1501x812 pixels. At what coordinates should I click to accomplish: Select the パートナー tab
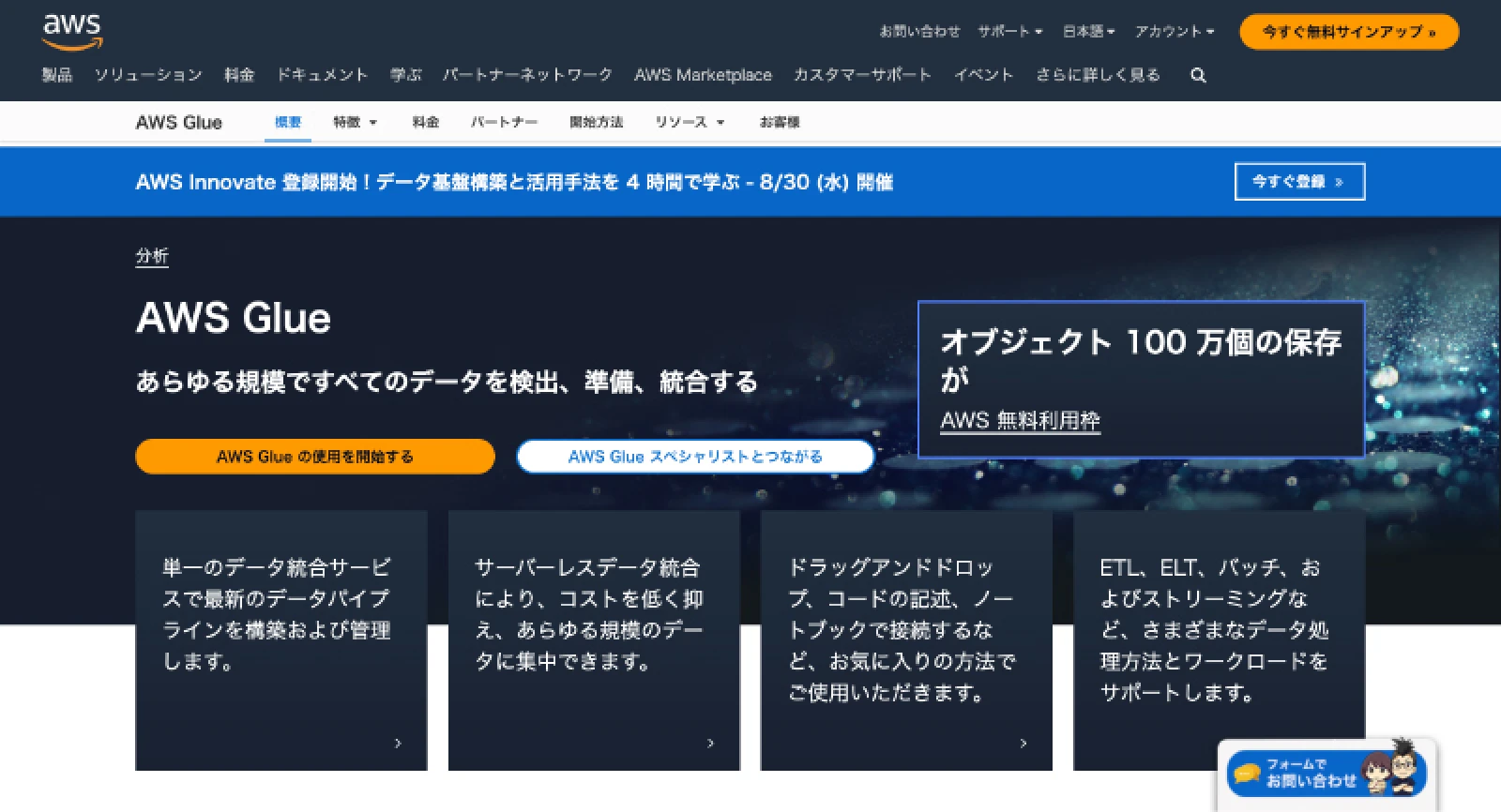[504, 122]
